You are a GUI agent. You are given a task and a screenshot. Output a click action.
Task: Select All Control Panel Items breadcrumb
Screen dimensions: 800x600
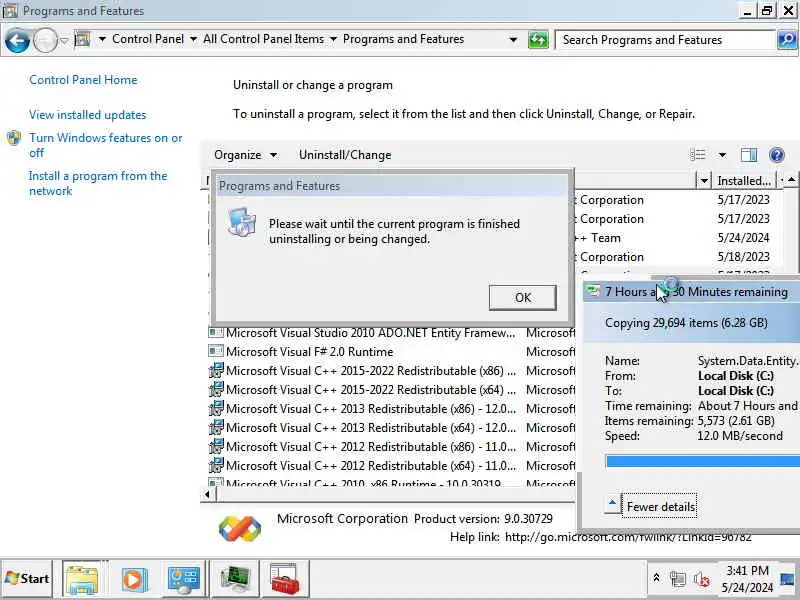(x=263, y=39)
